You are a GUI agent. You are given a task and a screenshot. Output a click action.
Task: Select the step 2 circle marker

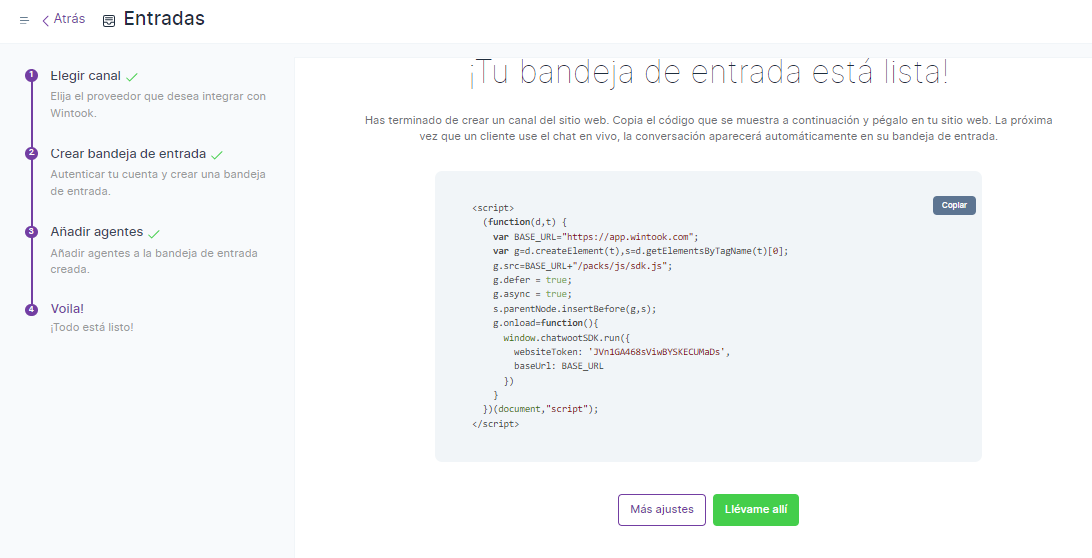[31, 153]
